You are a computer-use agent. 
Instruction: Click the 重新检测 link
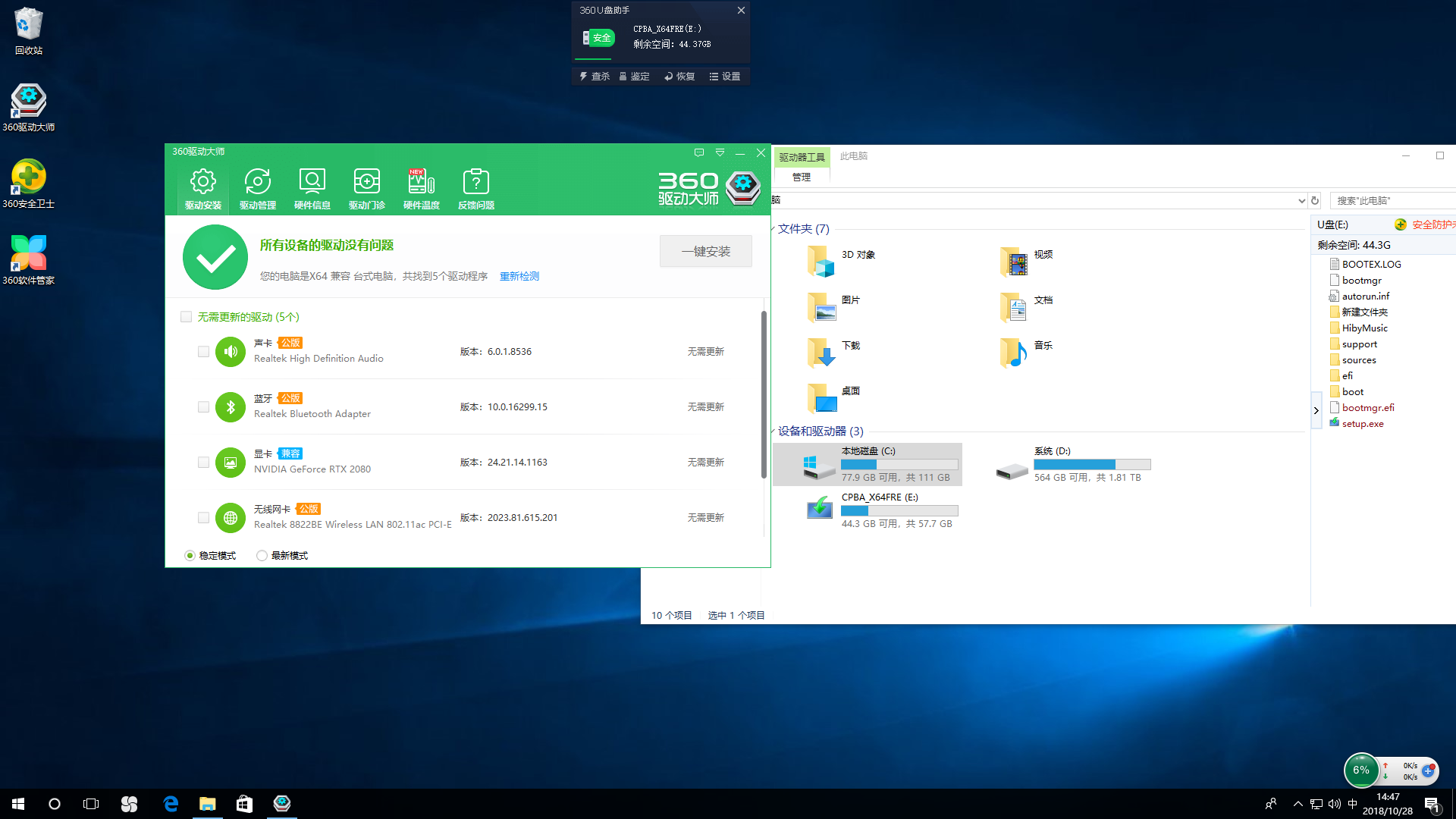pyautogui.click(x=519, y=276)
